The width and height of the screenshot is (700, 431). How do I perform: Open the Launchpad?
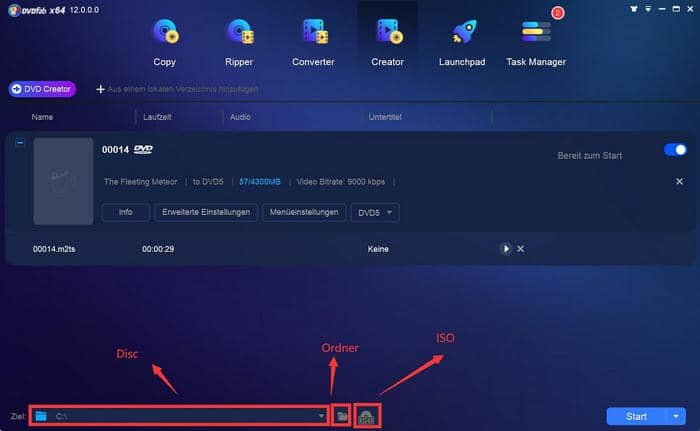tap(462, 42)
